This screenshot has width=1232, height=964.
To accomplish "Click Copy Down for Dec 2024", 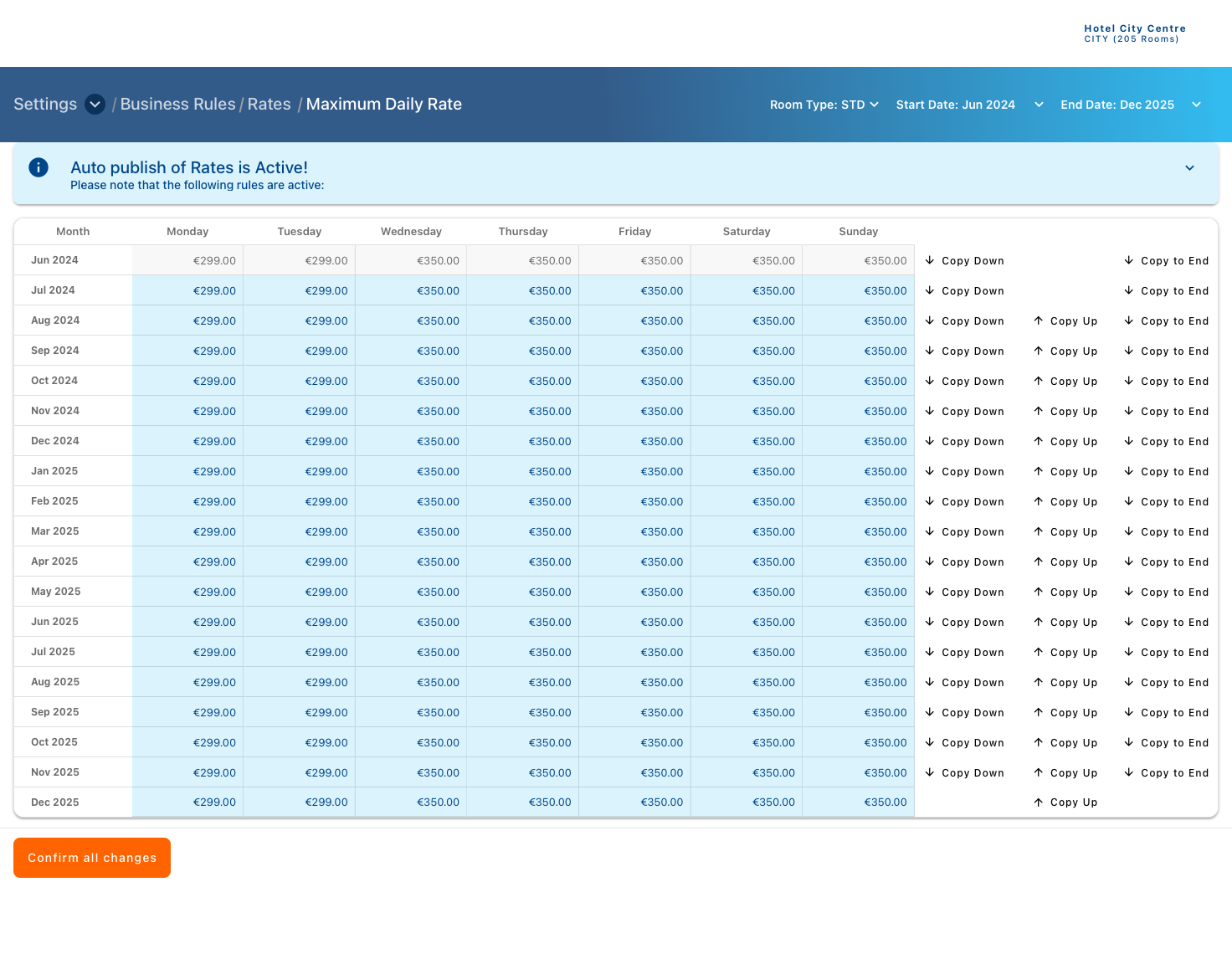I will (x=964, y=442).
